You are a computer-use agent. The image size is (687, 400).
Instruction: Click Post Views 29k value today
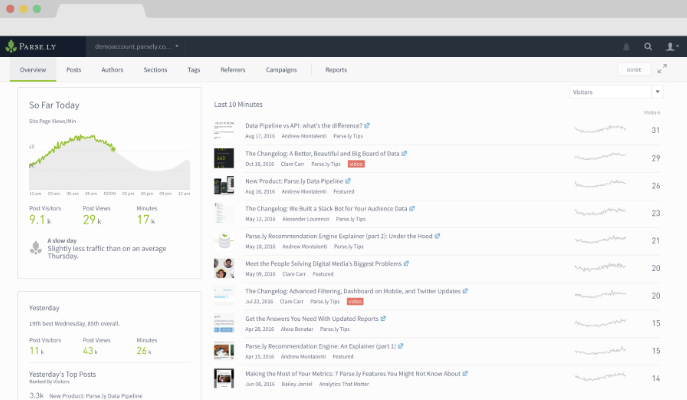[x=92, y=219]
